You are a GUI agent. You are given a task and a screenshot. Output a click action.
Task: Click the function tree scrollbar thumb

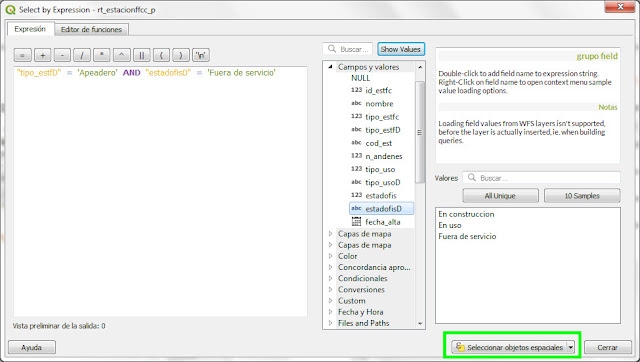(420, 132)
